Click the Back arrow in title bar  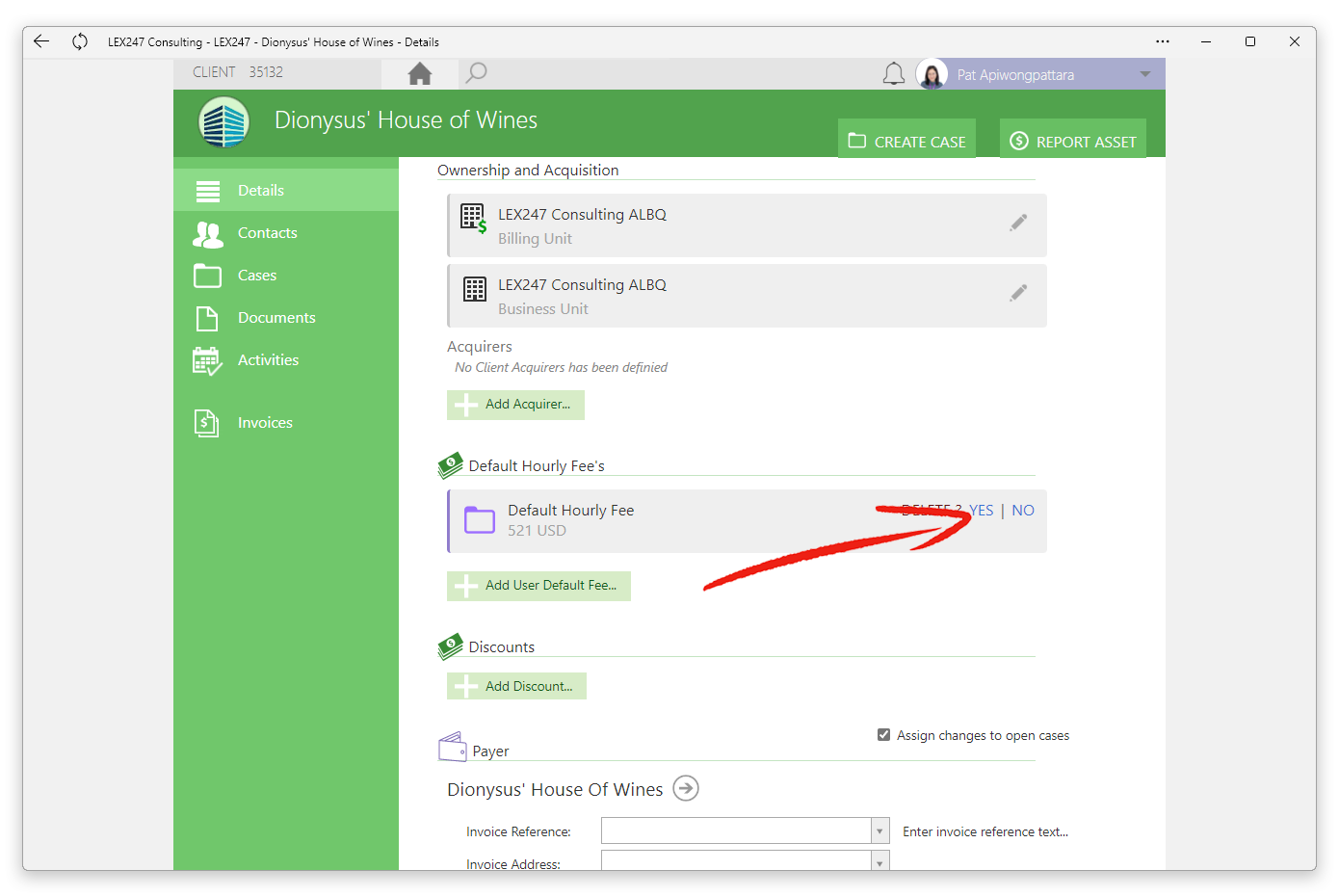pyautogui.click(x=41, y=41)
